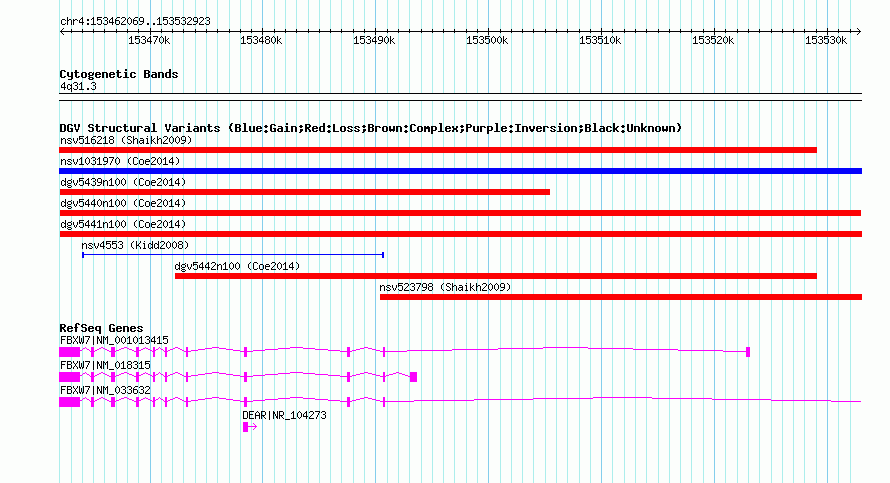The height and width of the screenshot is (483, 890).
Task: Click the chr4:153462069..153532923 coordinates label
Action: pos(135,22)
